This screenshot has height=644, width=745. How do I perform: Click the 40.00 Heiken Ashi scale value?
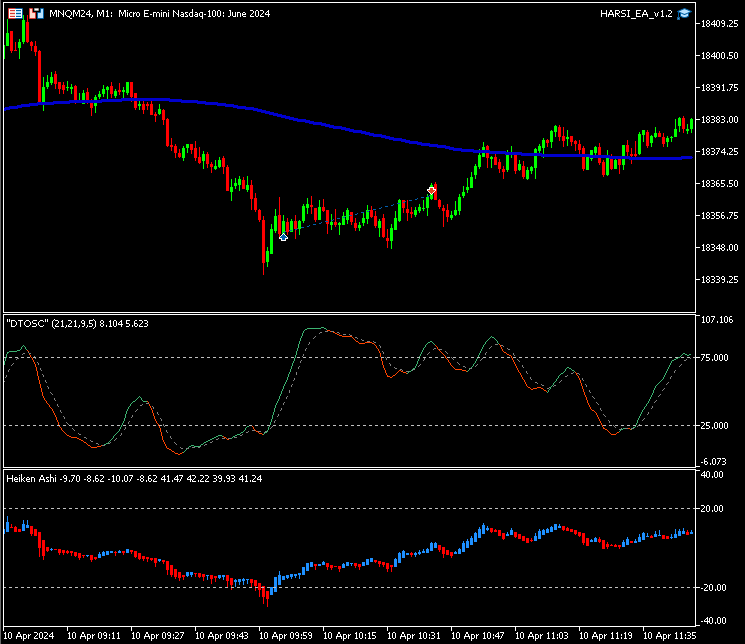click(x=712, y=475)
